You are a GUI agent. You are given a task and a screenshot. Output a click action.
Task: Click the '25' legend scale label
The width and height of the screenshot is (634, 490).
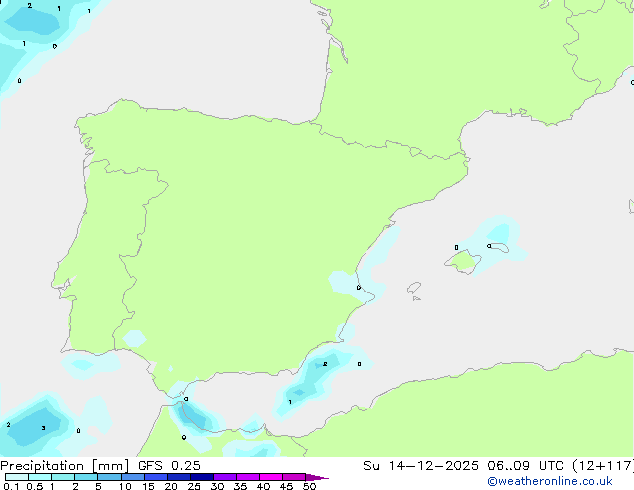(x=194, y=486)
